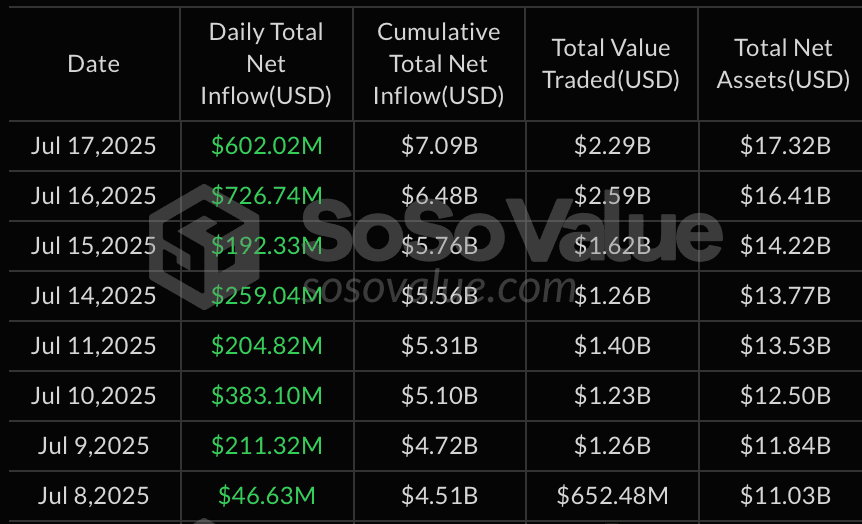Click the Cumulative Total Net Inflow header

click(439, 64)
